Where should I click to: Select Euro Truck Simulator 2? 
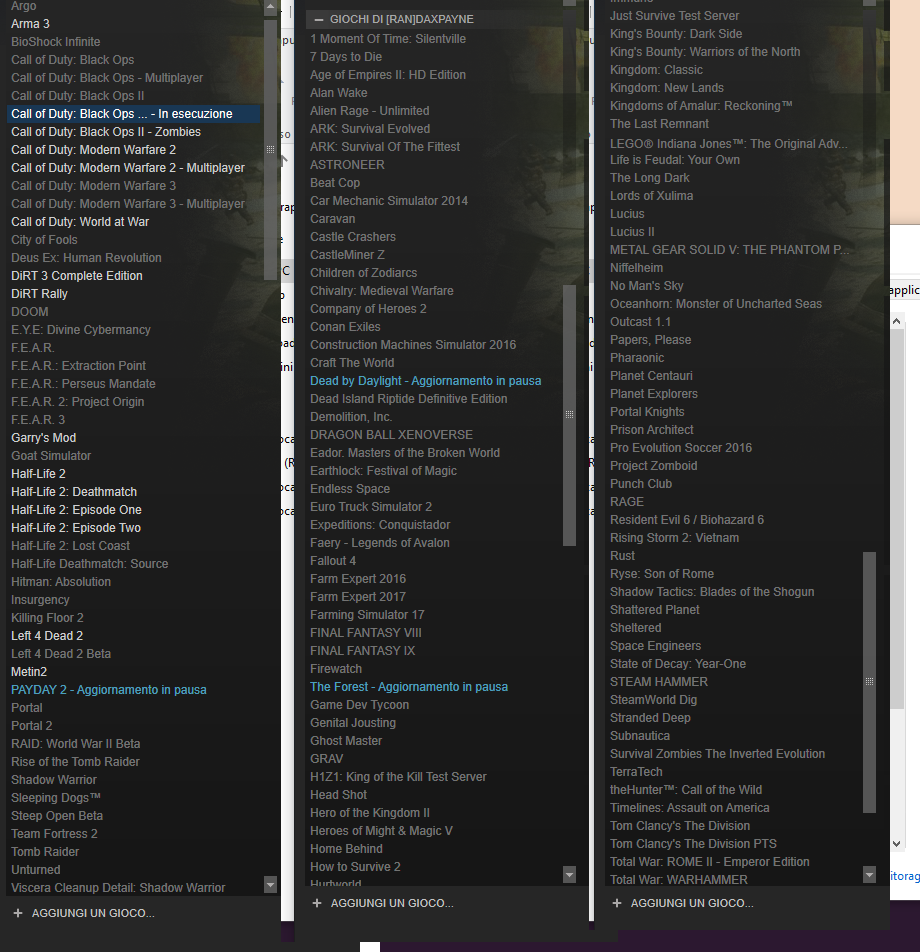[370, 507]
